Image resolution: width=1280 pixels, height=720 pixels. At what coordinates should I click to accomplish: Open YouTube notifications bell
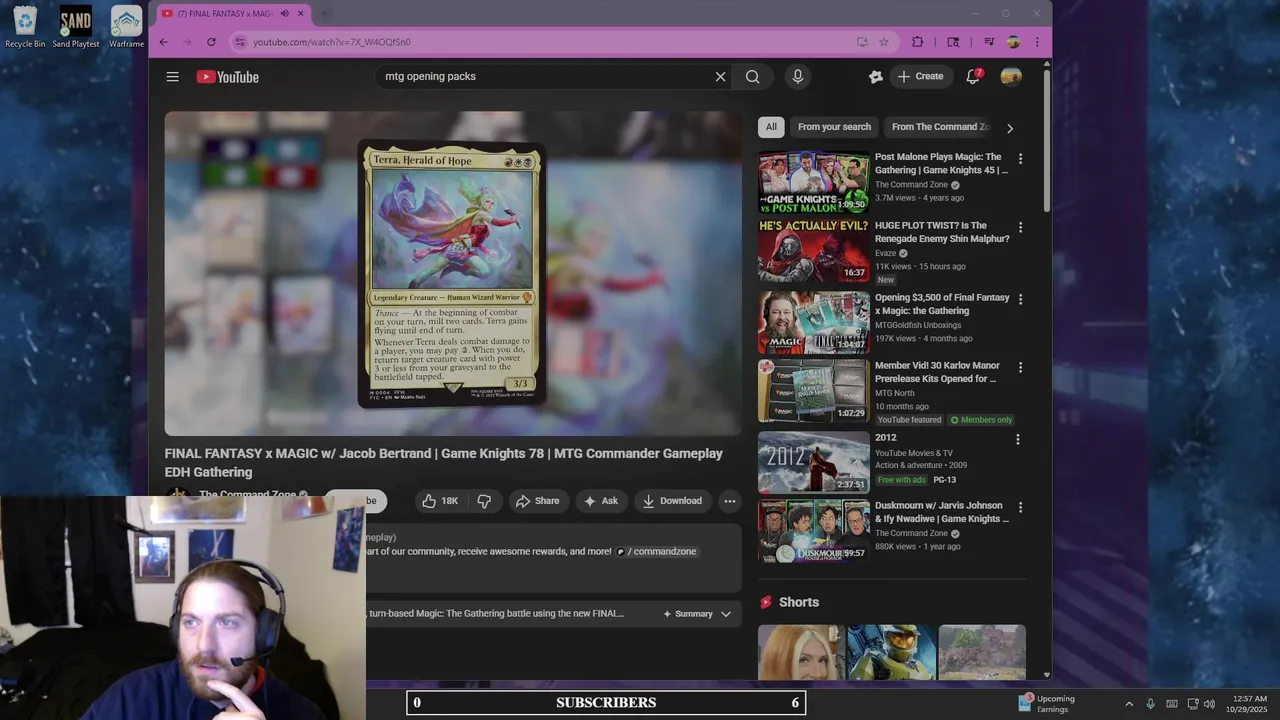click(972, 77)
